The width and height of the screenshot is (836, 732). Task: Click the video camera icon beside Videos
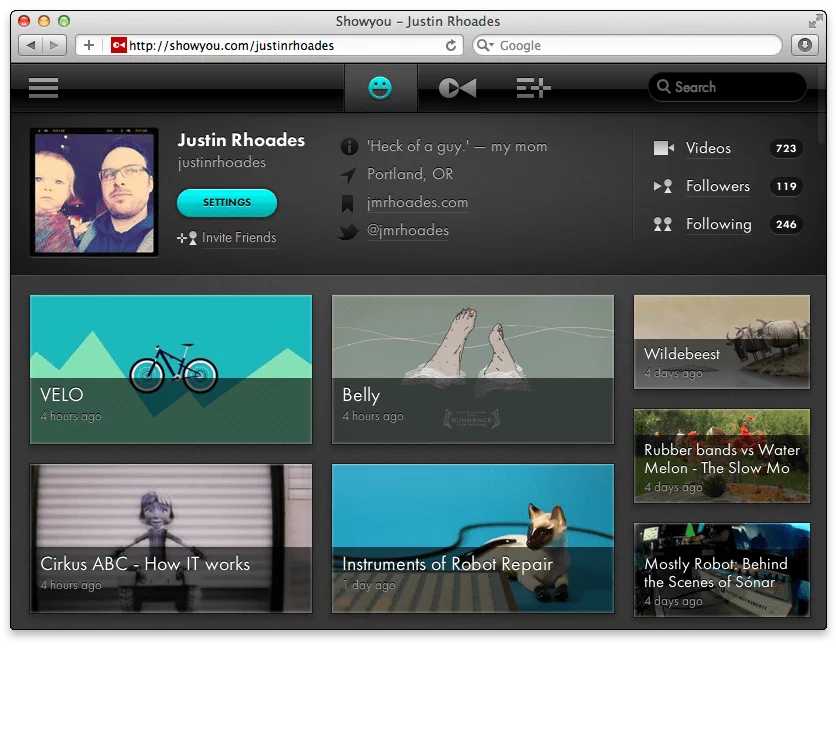664,148
